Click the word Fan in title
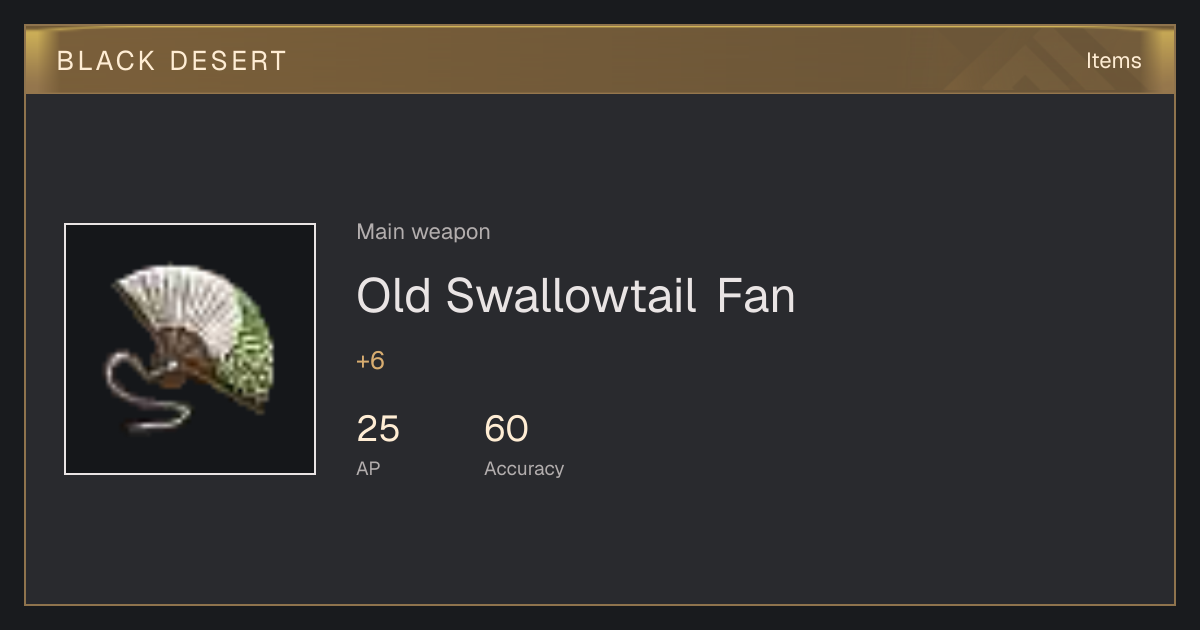Image resolution: width=1200 pixels, height=630 pixels. coord(756,296)
